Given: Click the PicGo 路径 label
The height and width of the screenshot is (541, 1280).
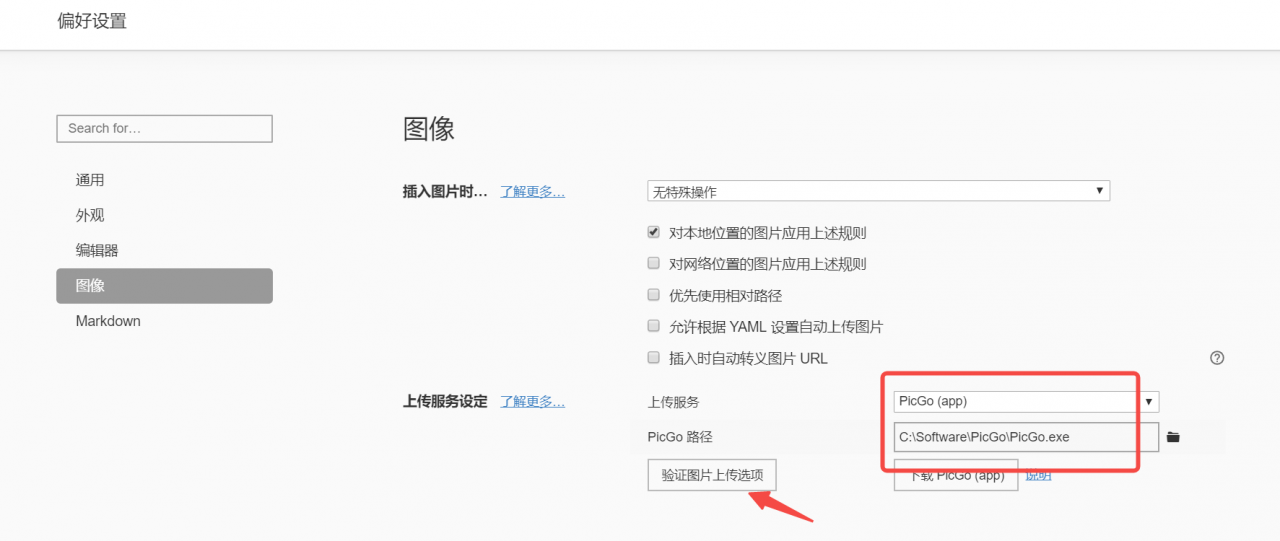Looking at the screenshot, I should pyautogui.click(x=680, y=437).
